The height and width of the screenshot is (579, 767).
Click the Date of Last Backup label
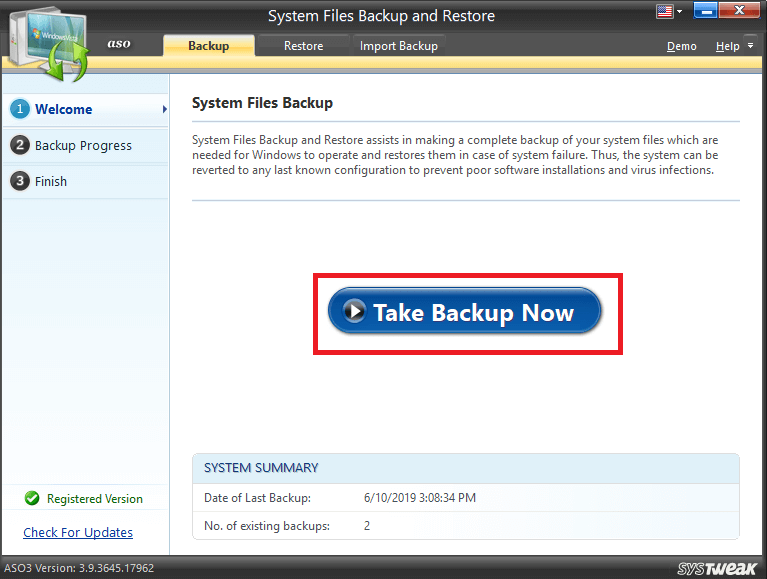(257, 498)
